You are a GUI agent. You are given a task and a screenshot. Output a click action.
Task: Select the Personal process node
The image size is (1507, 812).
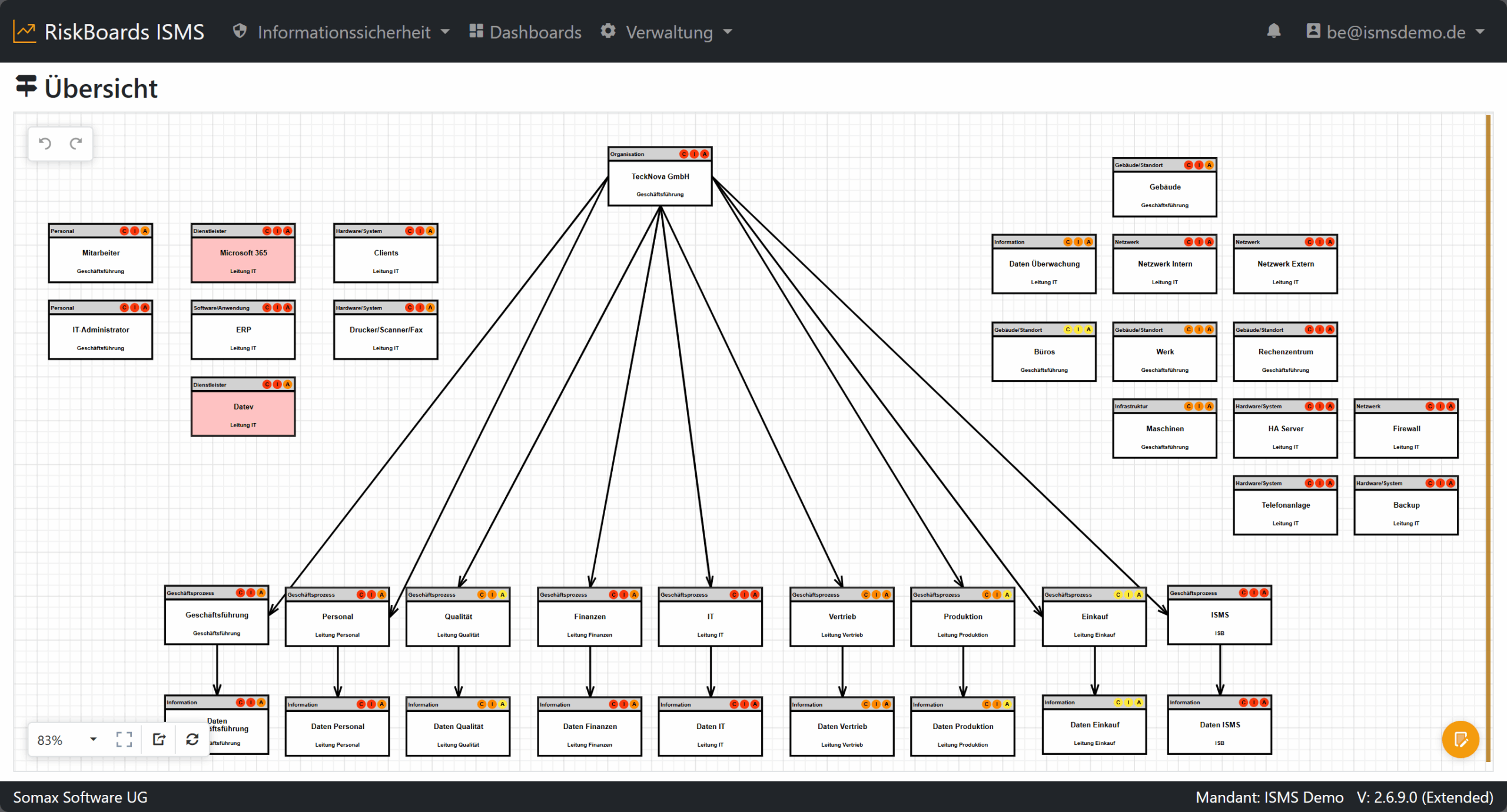tap(337, 617)
